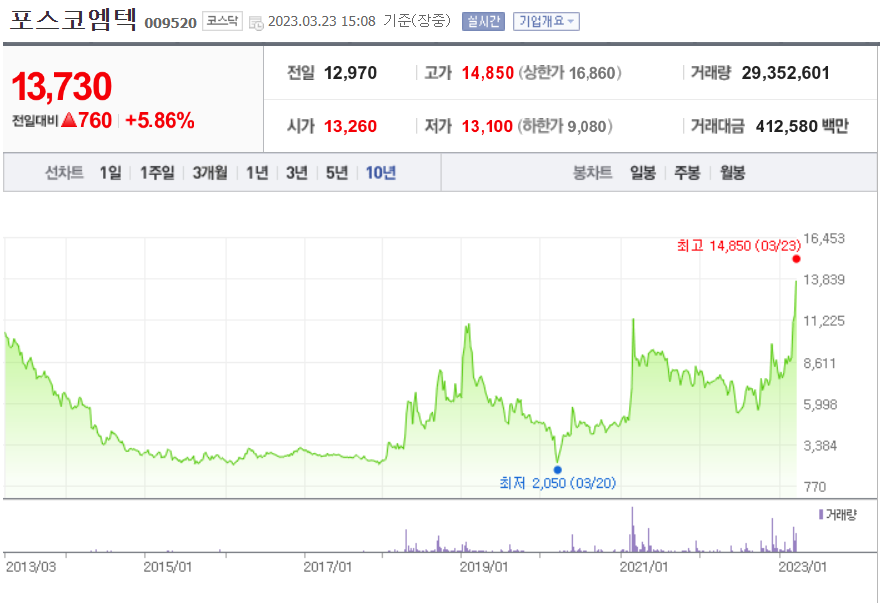The height and width of the screenshot is (603, 880).
Task: Open the 기업개요 dropdown
Action: click(546, 21)
